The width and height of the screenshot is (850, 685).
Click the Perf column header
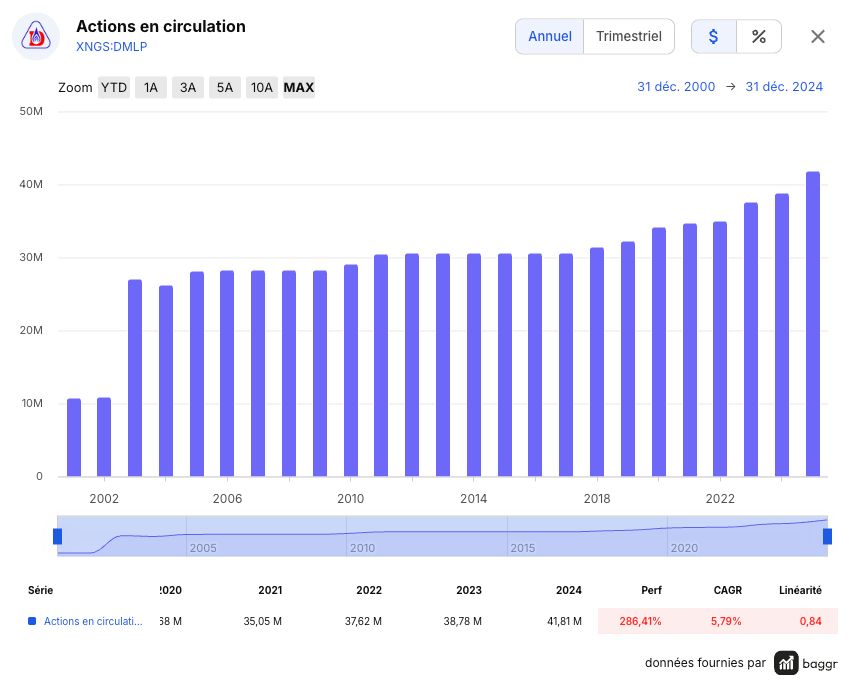click(651, 590)
